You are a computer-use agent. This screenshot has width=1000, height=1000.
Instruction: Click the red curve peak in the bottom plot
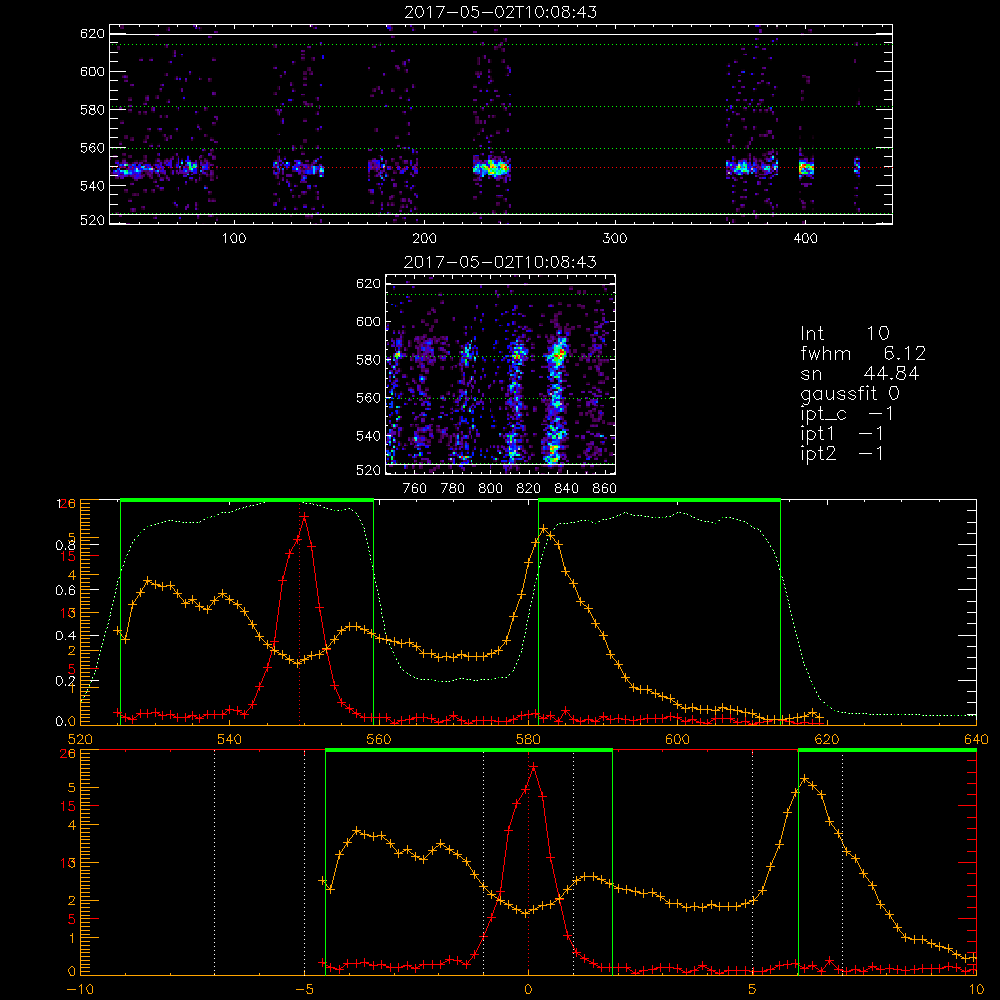click(533, 767)
